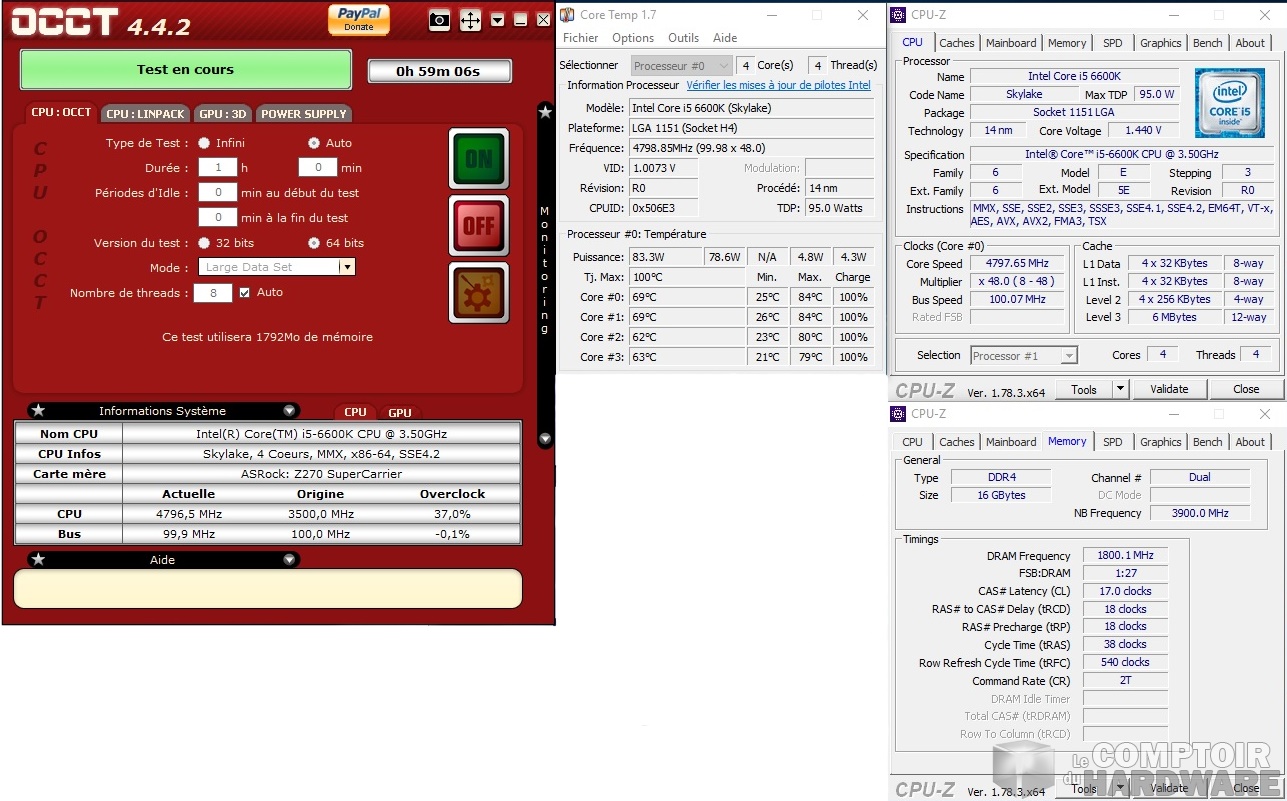Stop the test with red OFF button

pyautogui.click(x=478, y=225)
